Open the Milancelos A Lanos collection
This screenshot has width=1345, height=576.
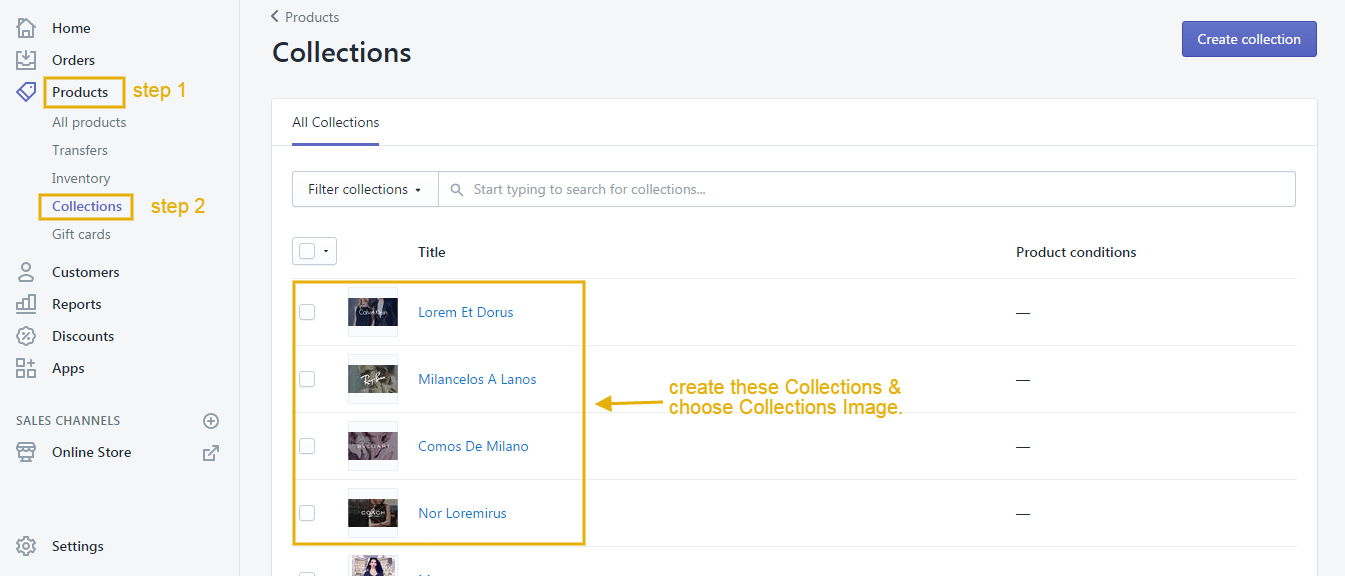[x=477, y=379]
